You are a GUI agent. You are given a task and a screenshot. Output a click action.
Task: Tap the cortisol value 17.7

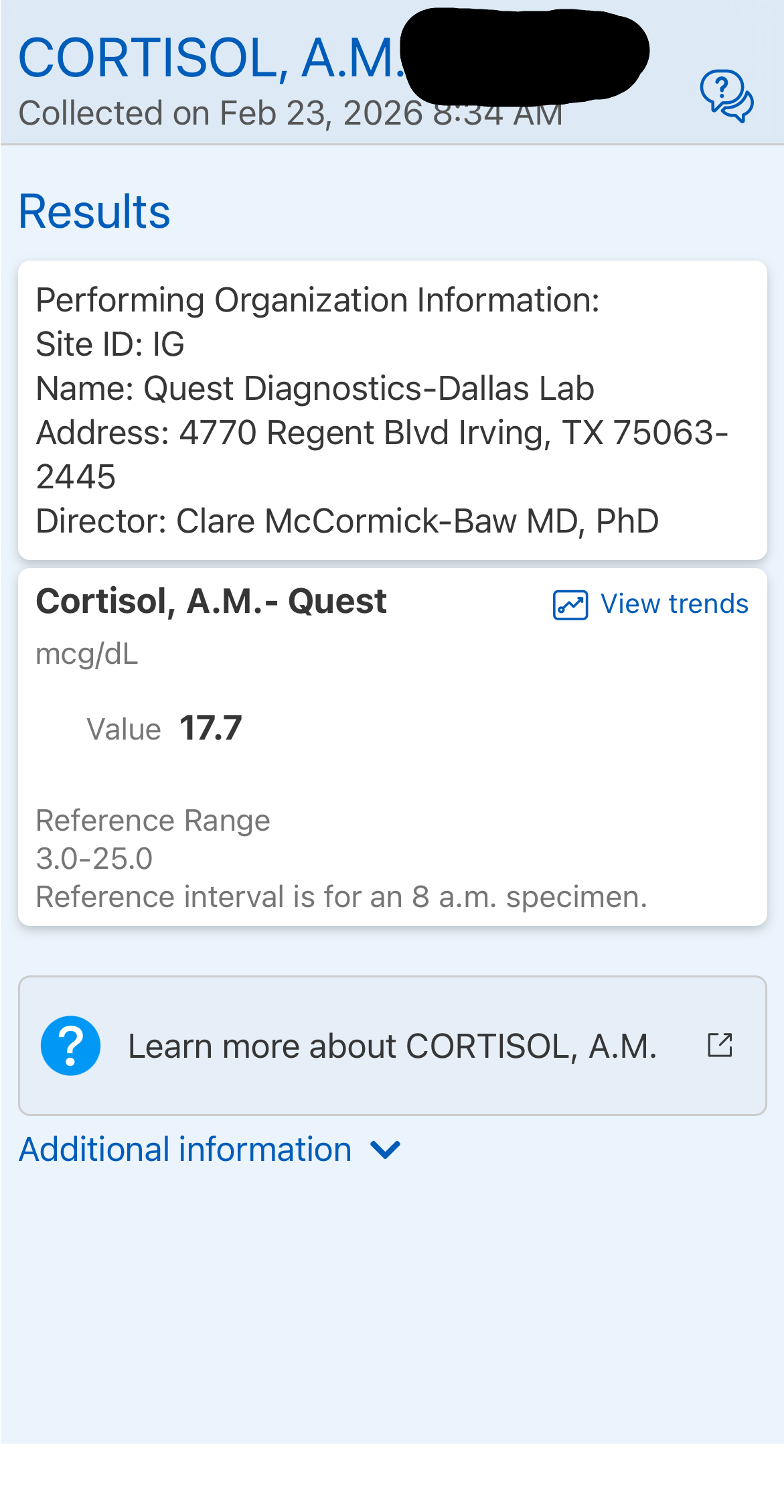click(x=210, y=728)
